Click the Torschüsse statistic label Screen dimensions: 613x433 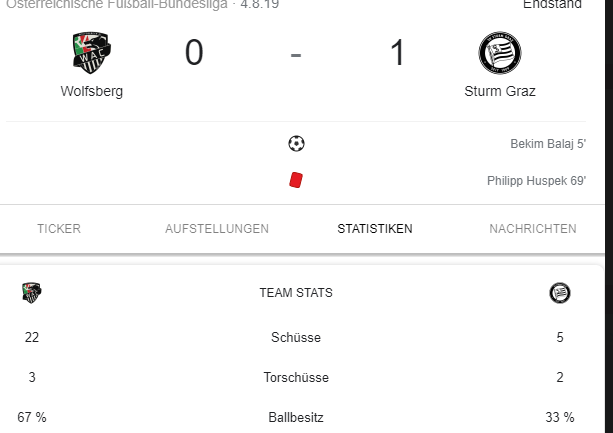[296, 378]
